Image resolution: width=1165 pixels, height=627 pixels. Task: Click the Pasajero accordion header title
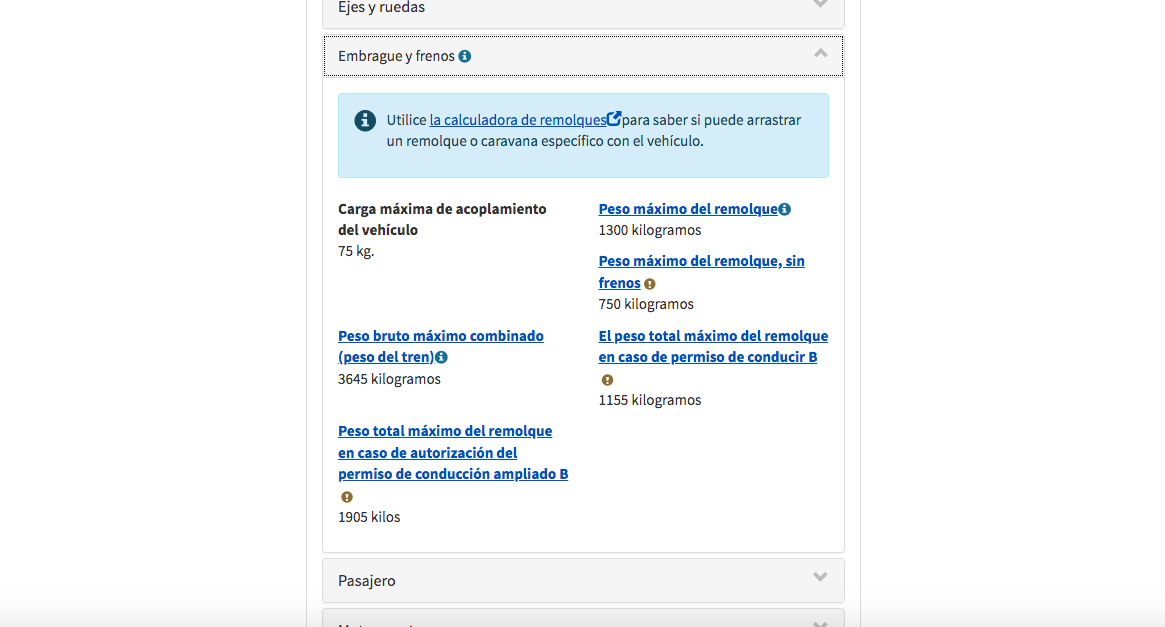pyautogui.click(x=366, y=581)
